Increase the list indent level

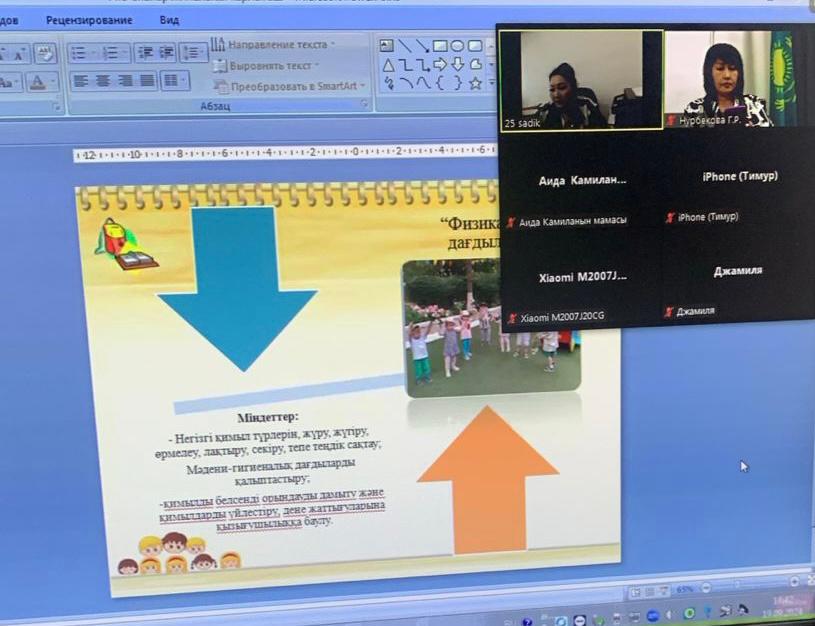click(x=166, y=53)
